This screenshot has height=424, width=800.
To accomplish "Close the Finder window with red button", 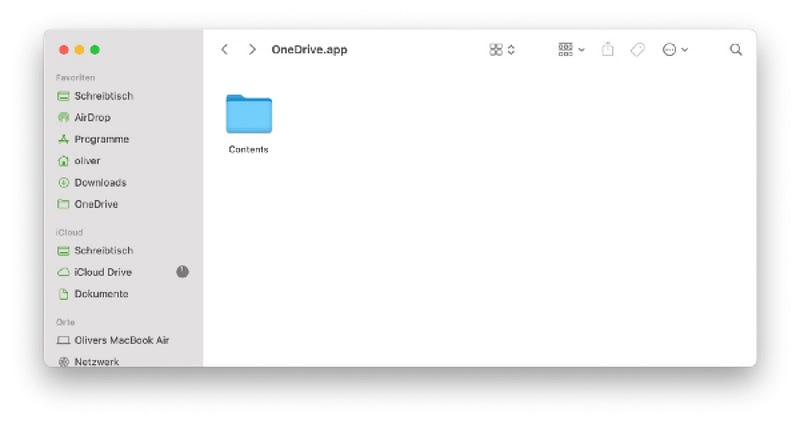I will coord(64,49).
